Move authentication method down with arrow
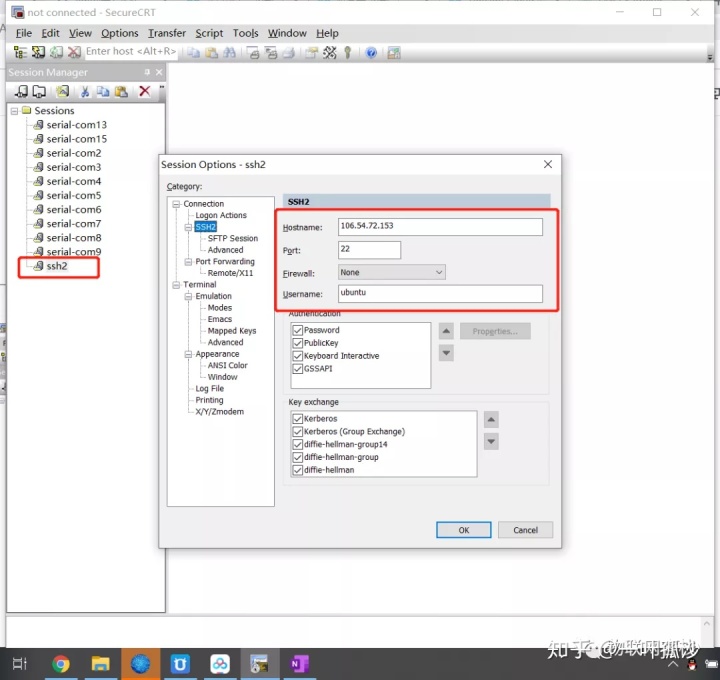The width and height of the screenshot is (720, 680). [x=446, y=353]
